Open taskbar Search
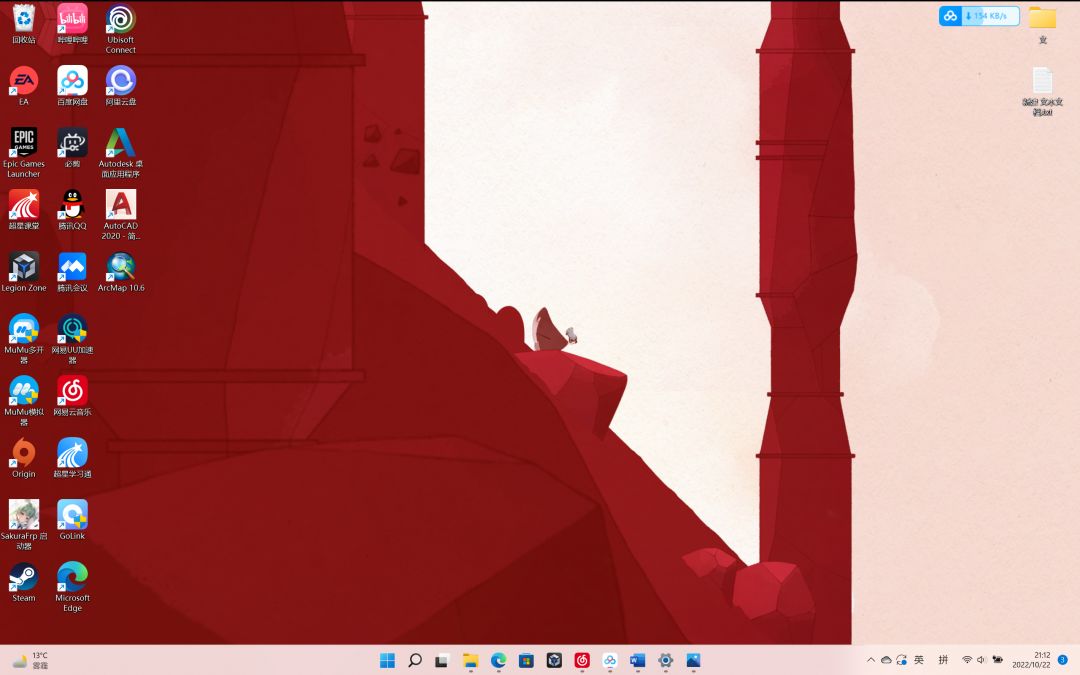This screenshot has height=675, width=1080. [415, 661]
